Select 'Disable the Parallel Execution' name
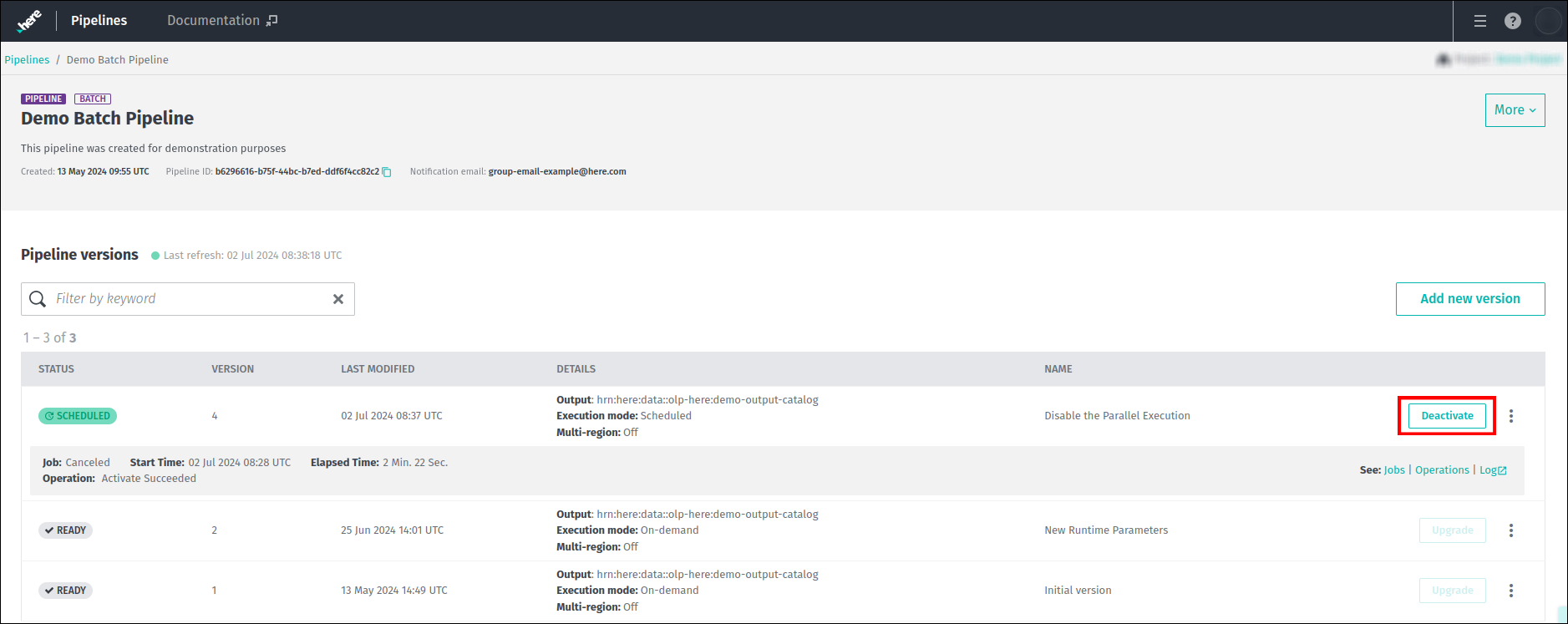This screenshot has height=624, width=1568. [x=1117, y=416]
